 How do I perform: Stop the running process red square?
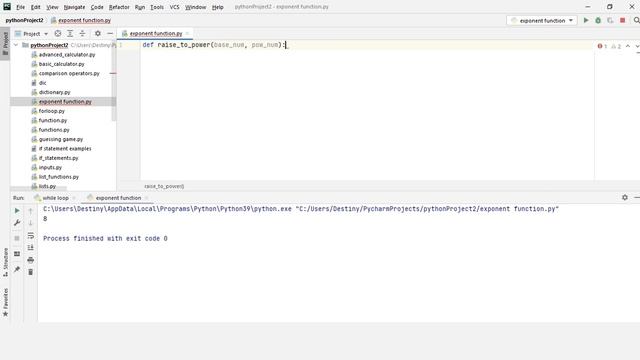pos(622,20)
